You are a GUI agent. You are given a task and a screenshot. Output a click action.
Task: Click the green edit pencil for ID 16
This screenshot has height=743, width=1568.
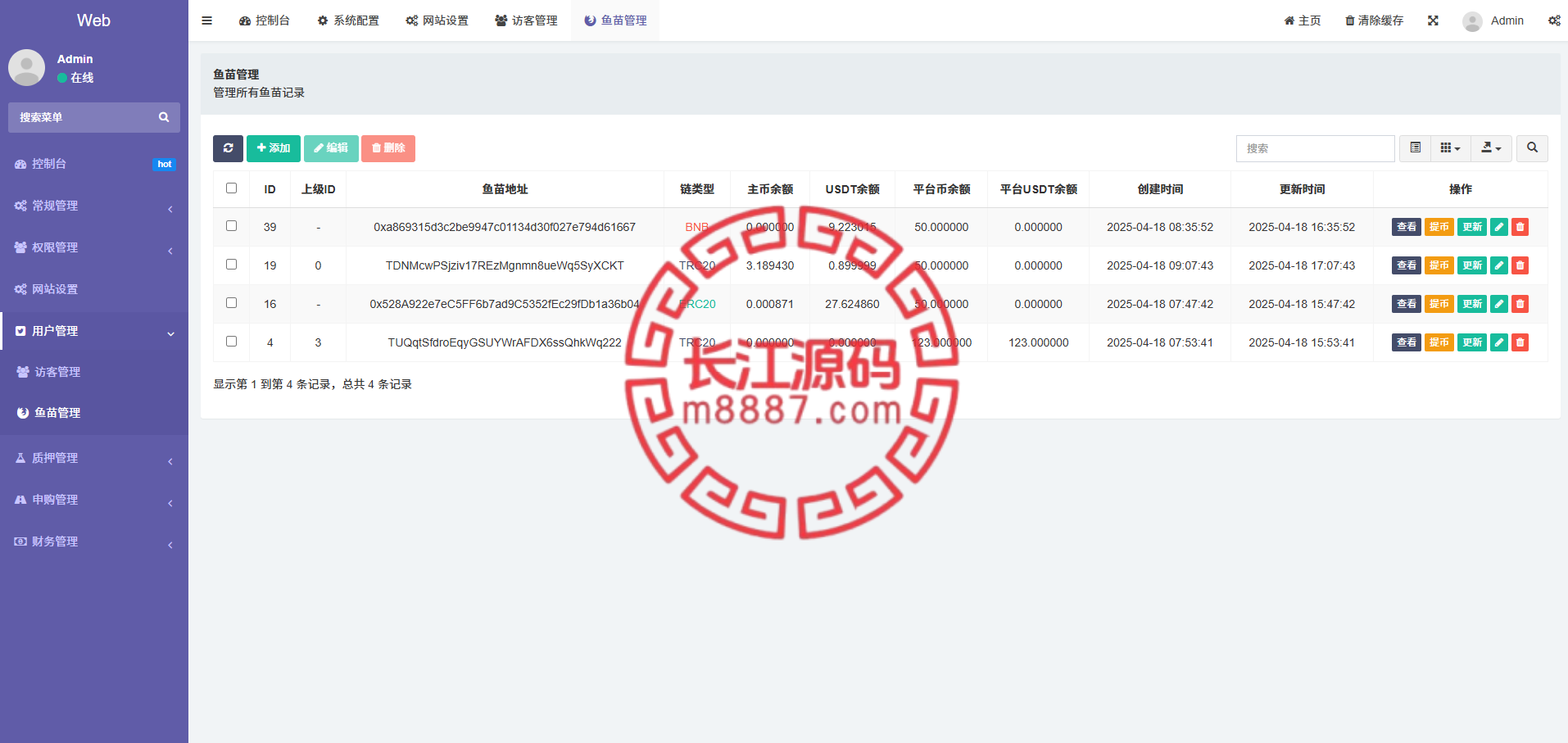point(1498,304)
